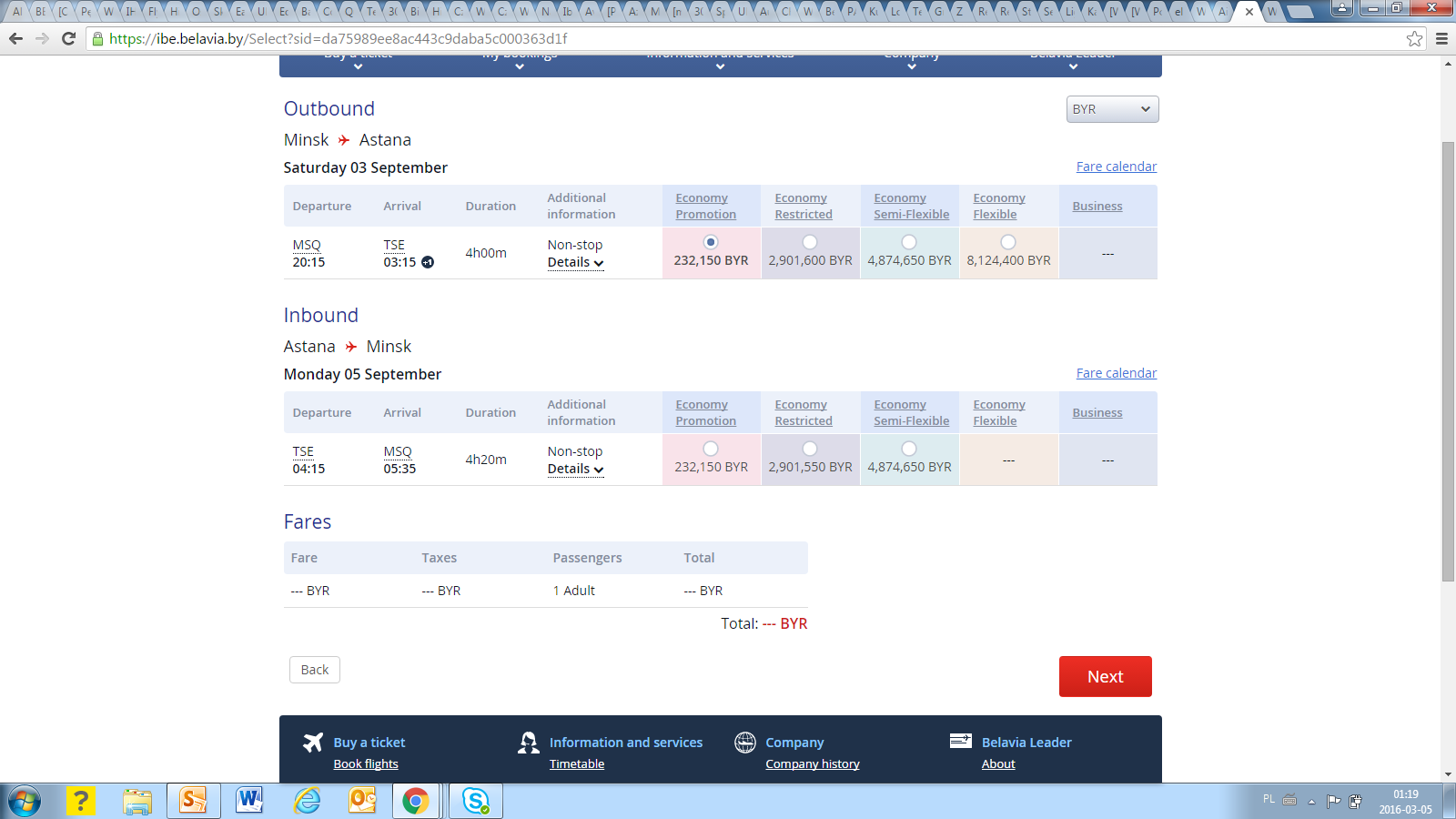
Task: Expand Details for inbound Astana-Minsk flight
Action: (x=575, y=469)
